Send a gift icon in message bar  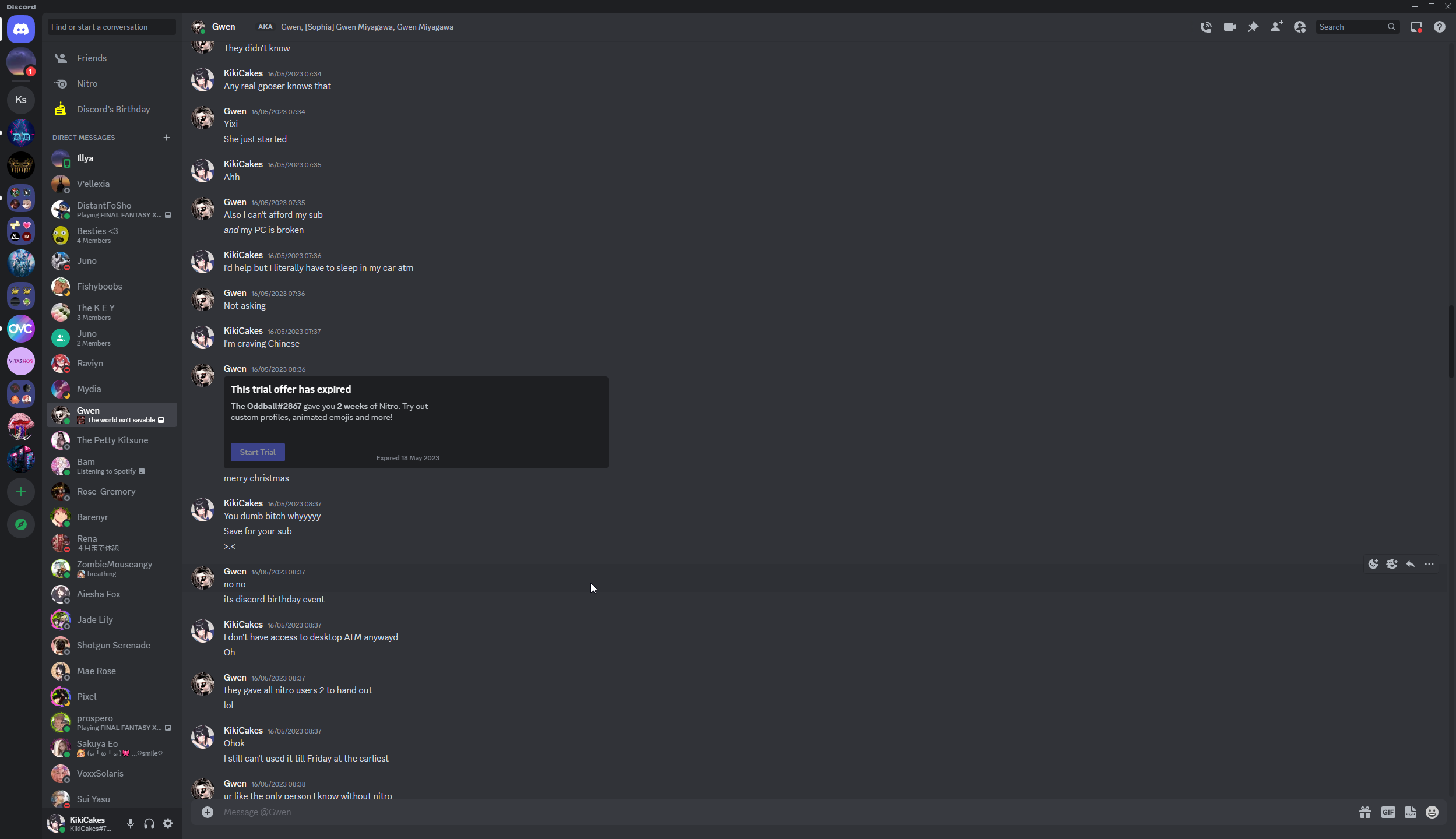tap(1365, 812)
